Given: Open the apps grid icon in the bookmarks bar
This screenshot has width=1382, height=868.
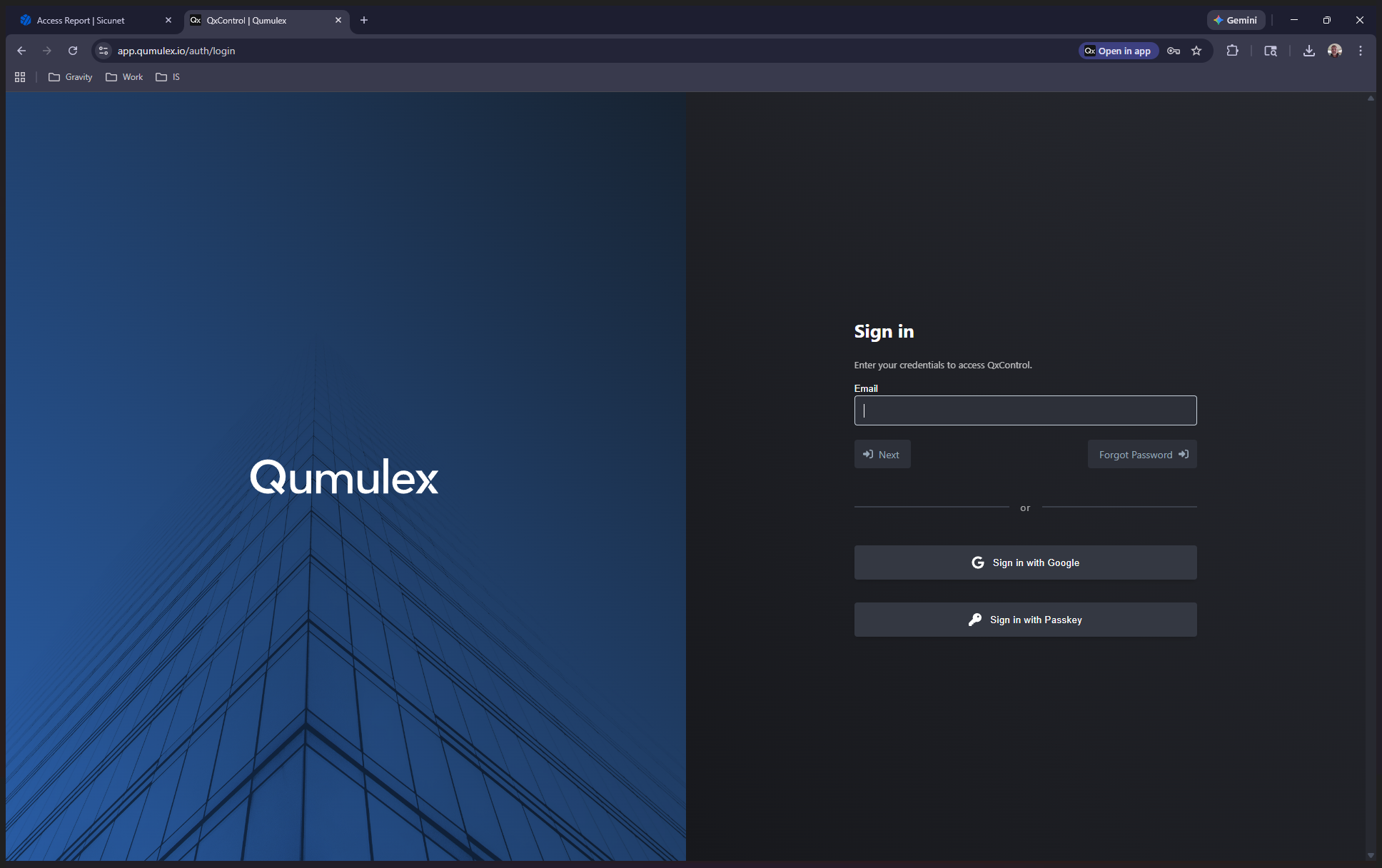Looking at the screenshot, I should coord(20,77).
